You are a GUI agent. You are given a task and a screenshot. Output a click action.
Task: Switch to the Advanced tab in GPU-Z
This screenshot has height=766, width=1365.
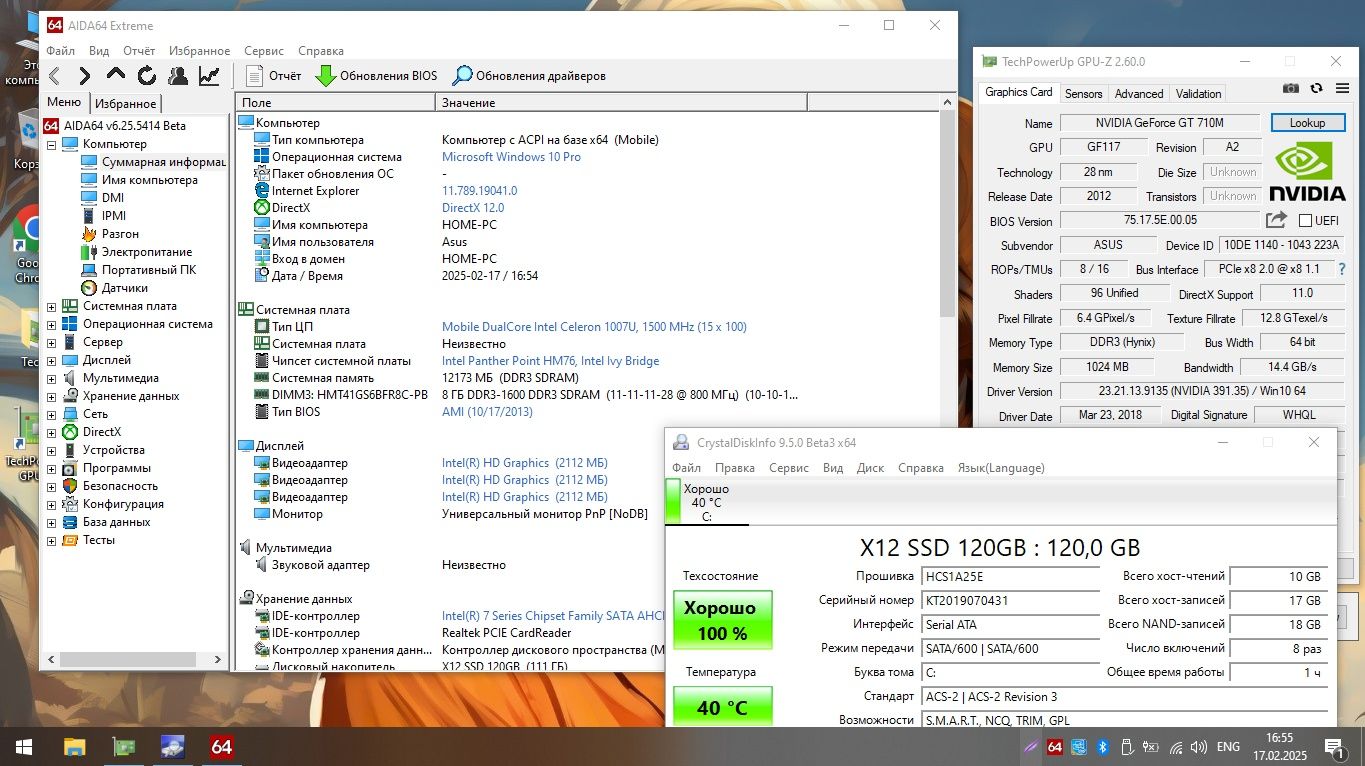[x=1139, y=94]
